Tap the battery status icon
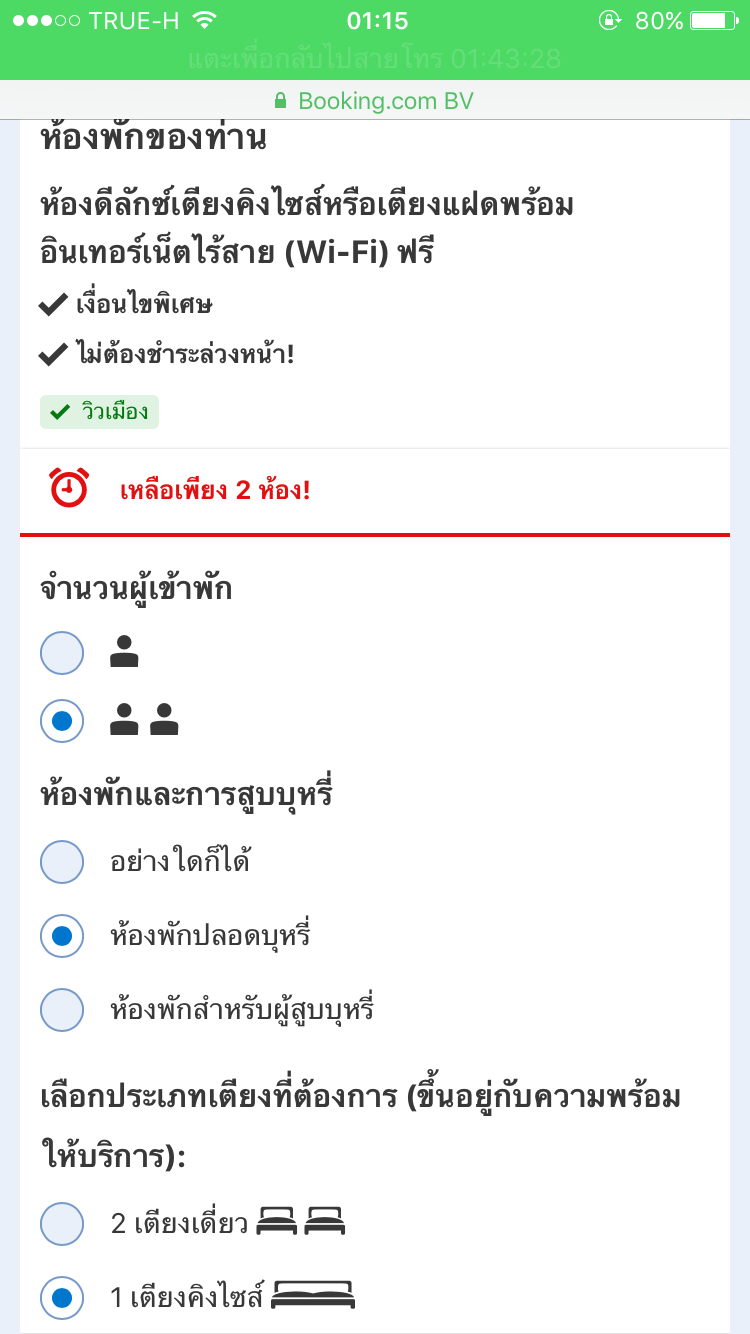The image size is (750, 1334). pos(713,21)
